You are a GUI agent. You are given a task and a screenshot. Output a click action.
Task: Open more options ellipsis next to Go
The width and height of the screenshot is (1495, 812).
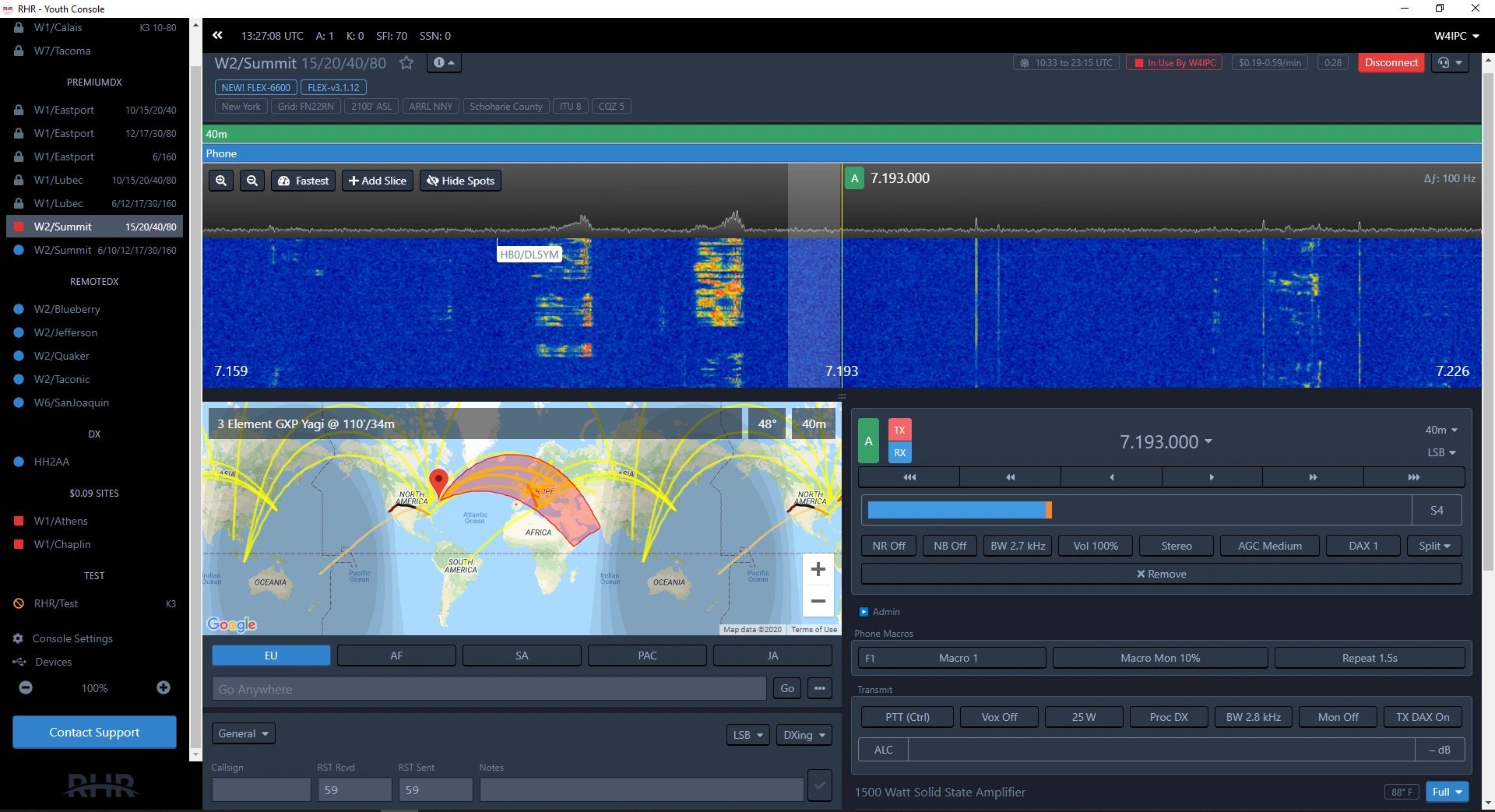coord(820,688)
